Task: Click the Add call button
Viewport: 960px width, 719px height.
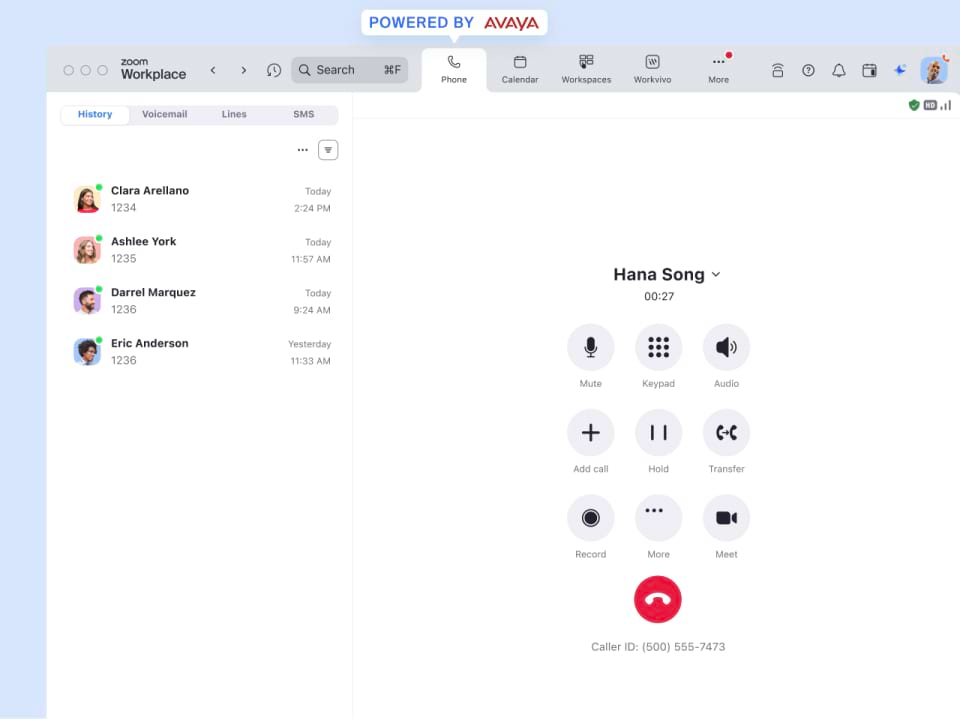Action: [590, 433]
